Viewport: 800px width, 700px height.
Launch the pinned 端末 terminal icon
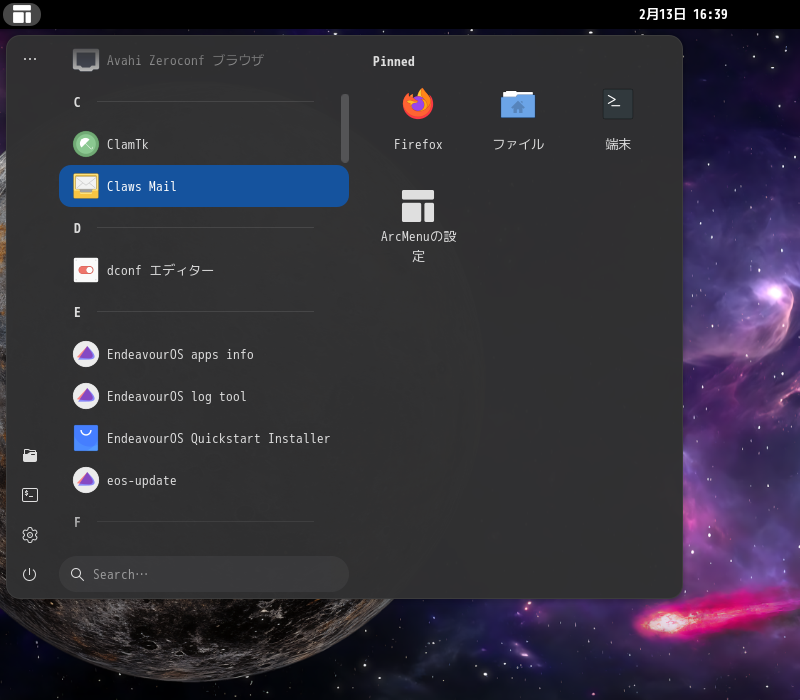click(618, 104)
